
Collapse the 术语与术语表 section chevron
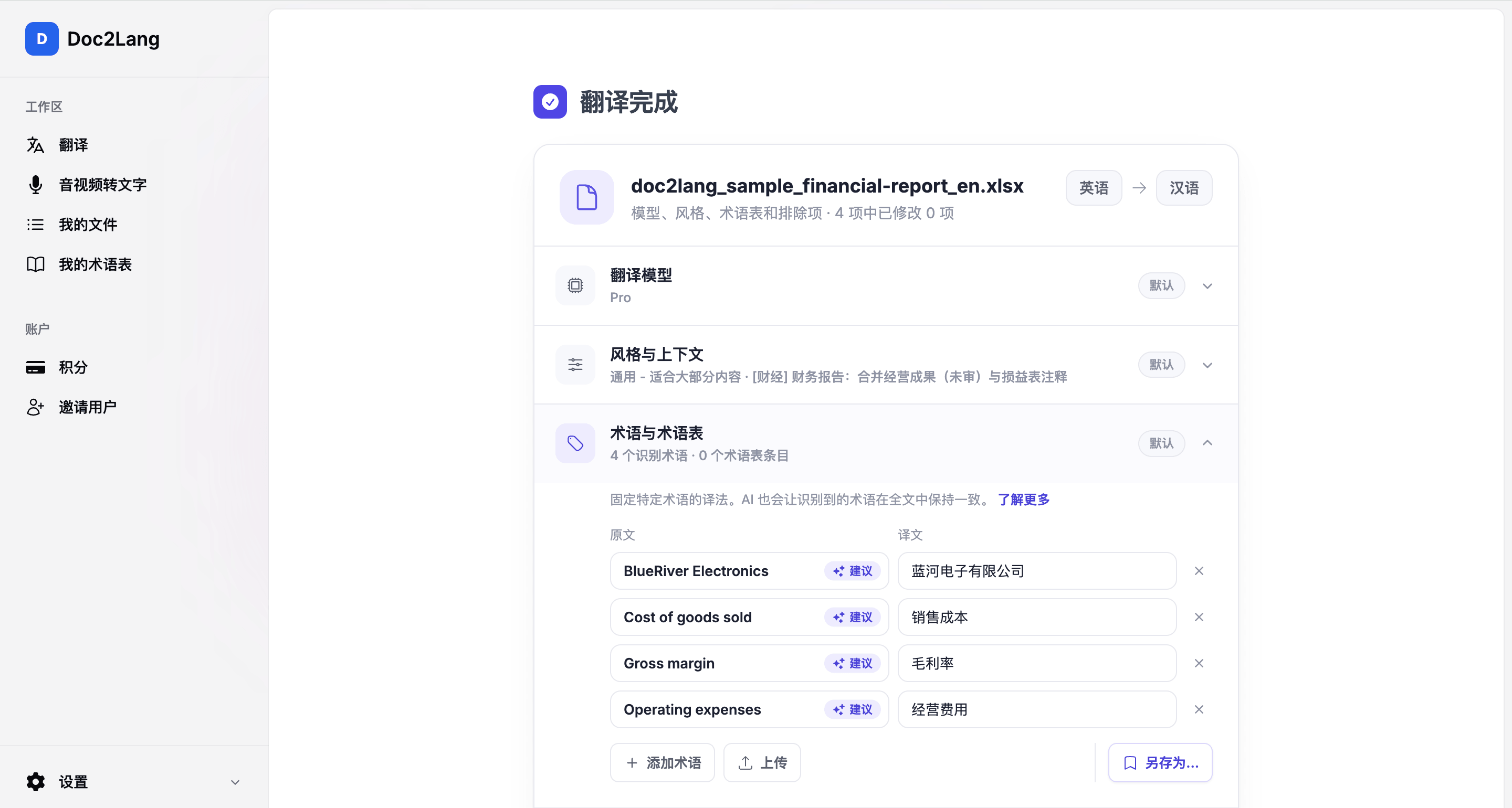[x=1207, y=443]
